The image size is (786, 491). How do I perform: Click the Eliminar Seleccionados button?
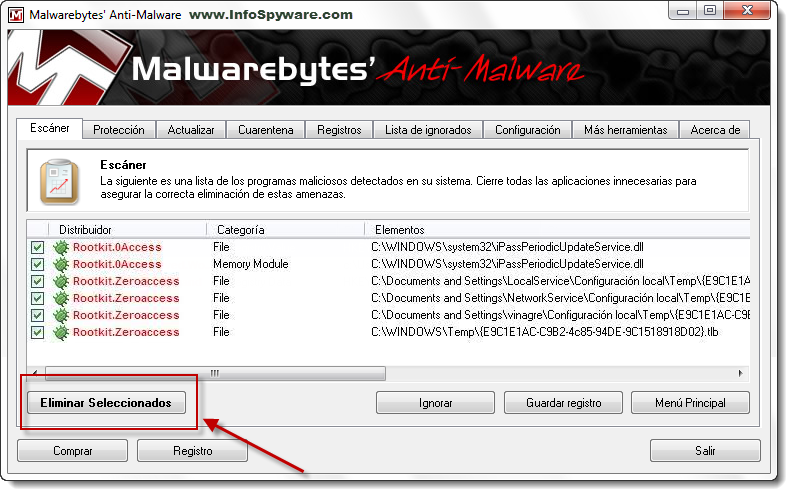(106, 403)
